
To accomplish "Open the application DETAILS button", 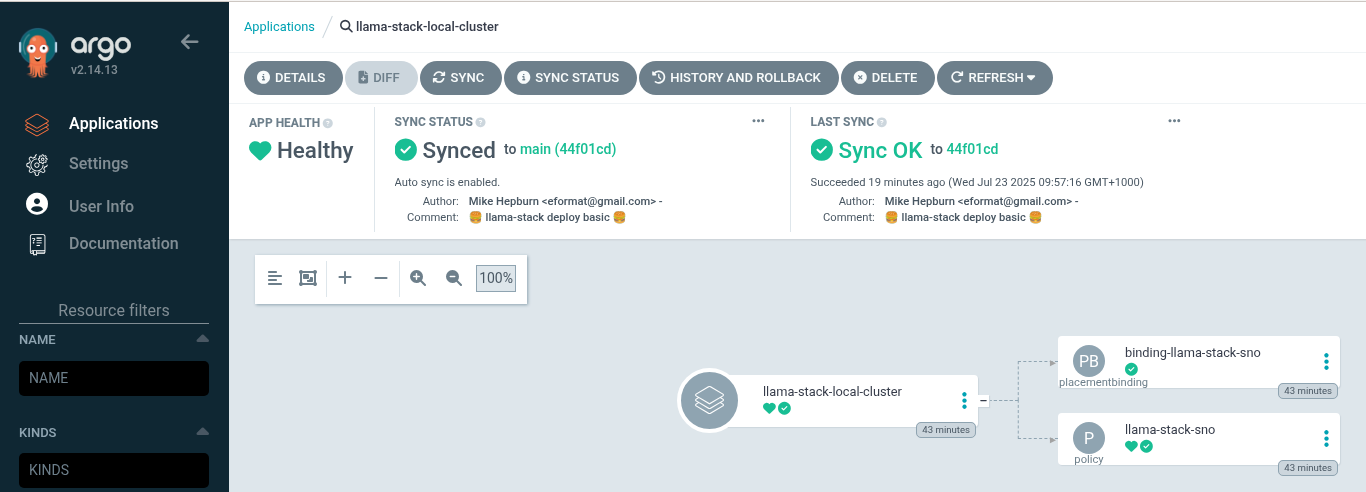I will click(292, 78).
